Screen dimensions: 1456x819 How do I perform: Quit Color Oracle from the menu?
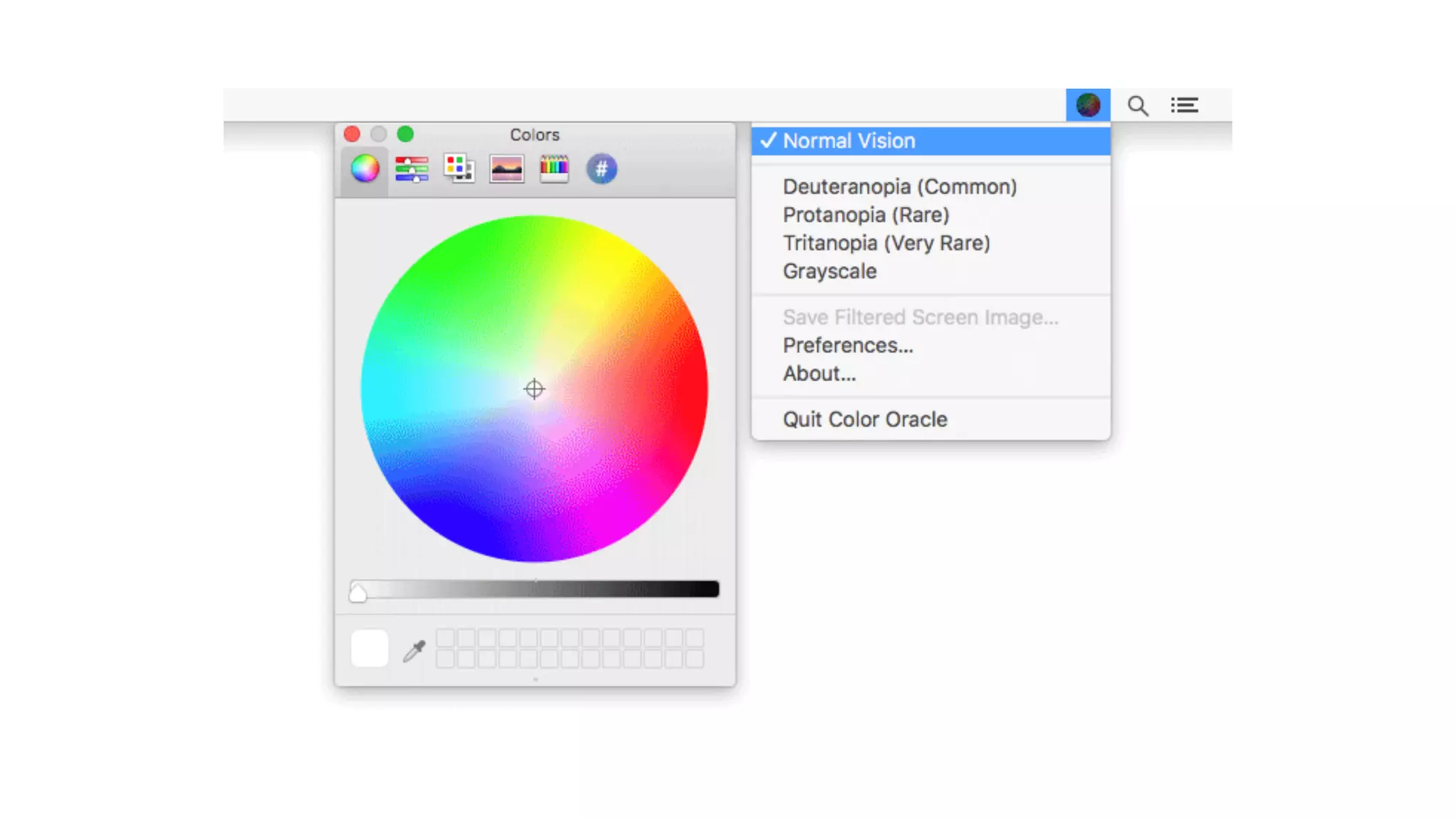pyautogui.click(x=864, y=419)
